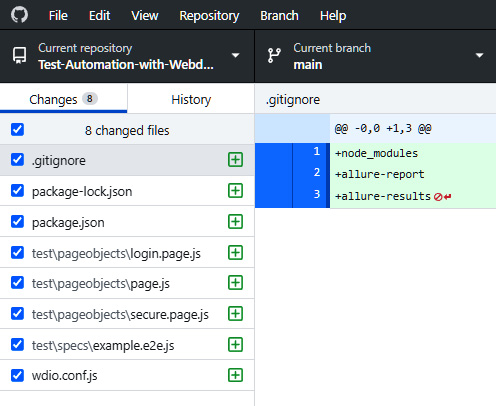
Task: Select the package-lock.json file row
Action: coord(127,191)
